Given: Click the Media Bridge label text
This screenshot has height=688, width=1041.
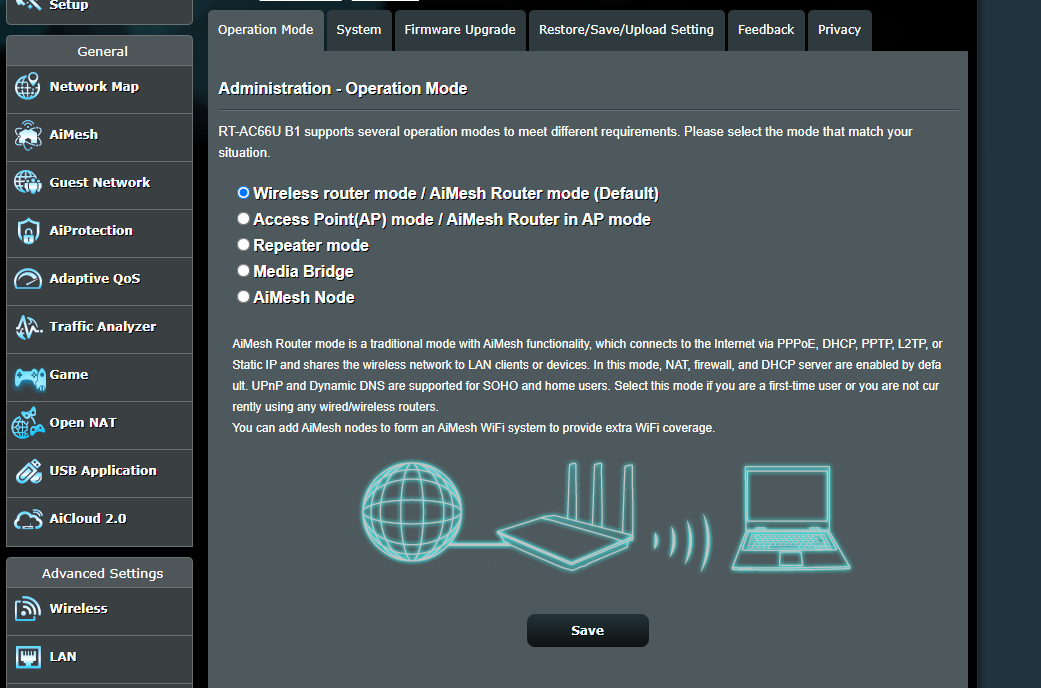Looking at the screenshot, I should [x=303, y=271].
